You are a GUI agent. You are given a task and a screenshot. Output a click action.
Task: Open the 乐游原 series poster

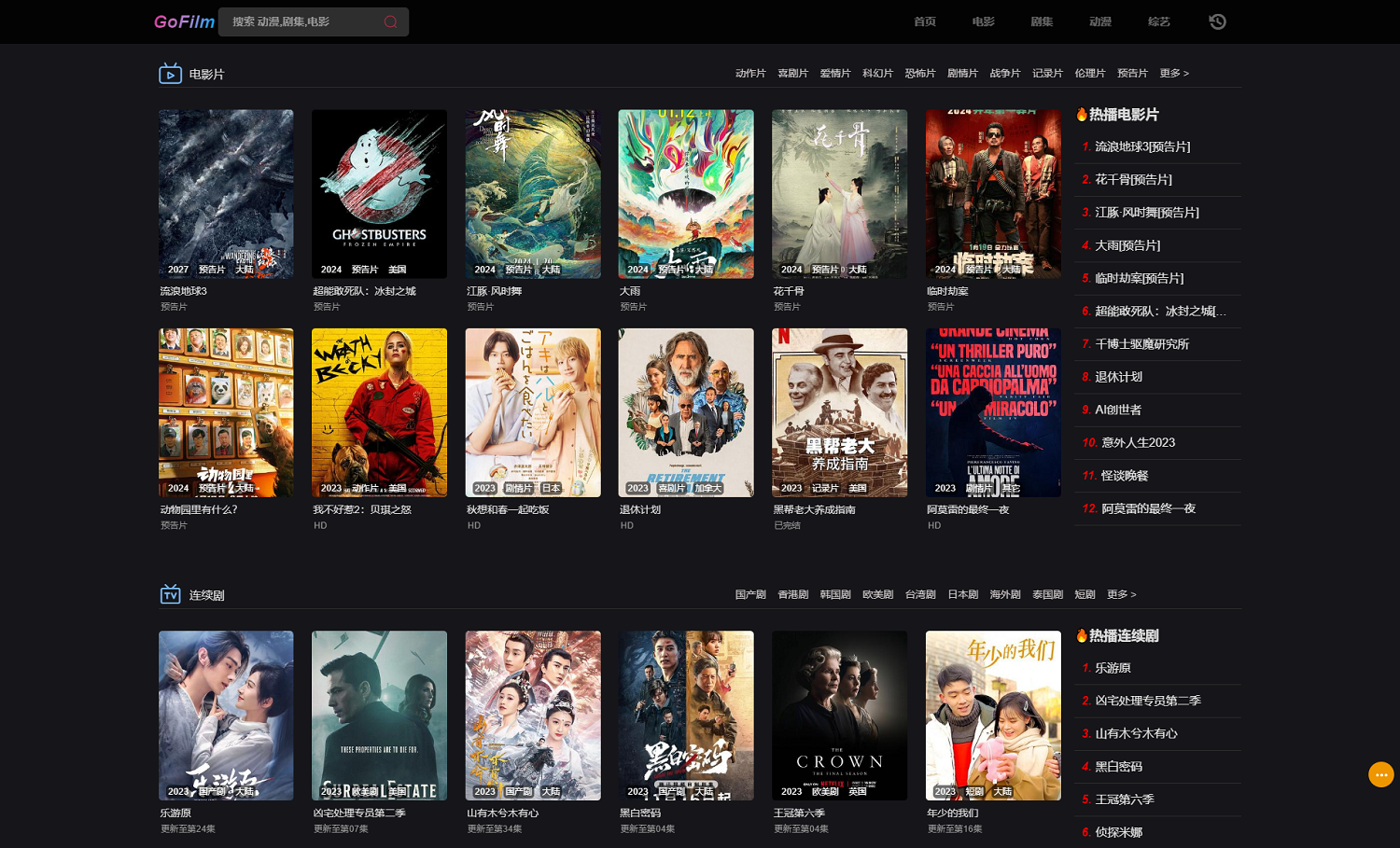226,716
